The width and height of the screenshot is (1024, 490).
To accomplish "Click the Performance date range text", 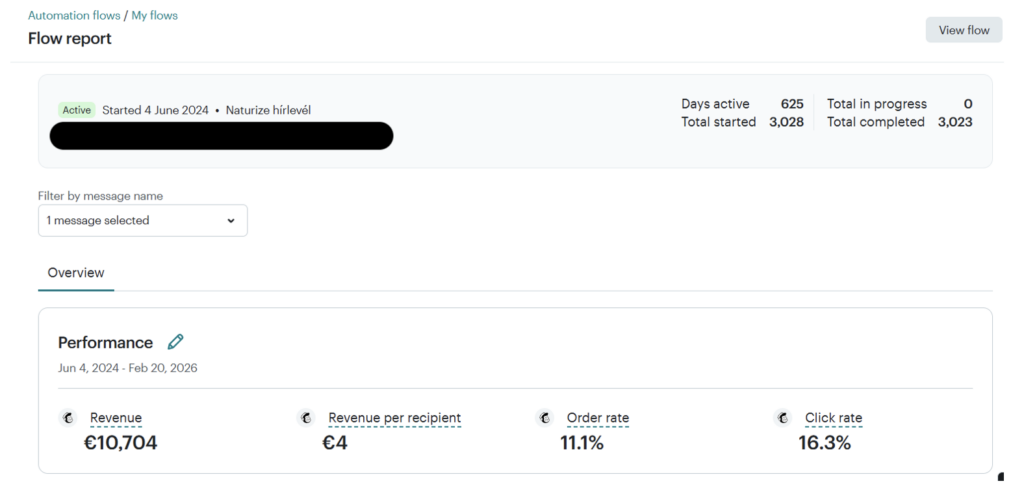I will tap(128, 368).
